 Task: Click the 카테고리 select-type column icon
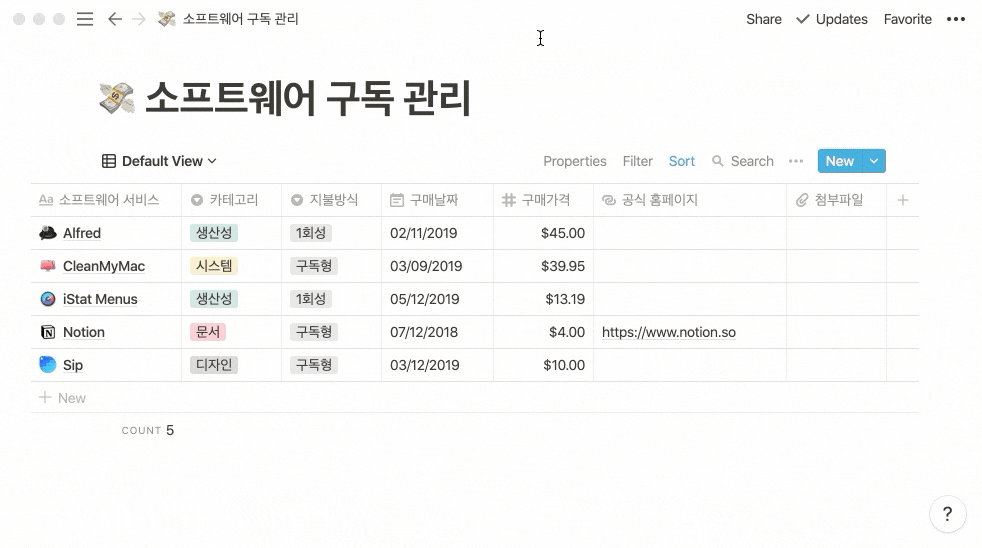click(x=197, y=200)
